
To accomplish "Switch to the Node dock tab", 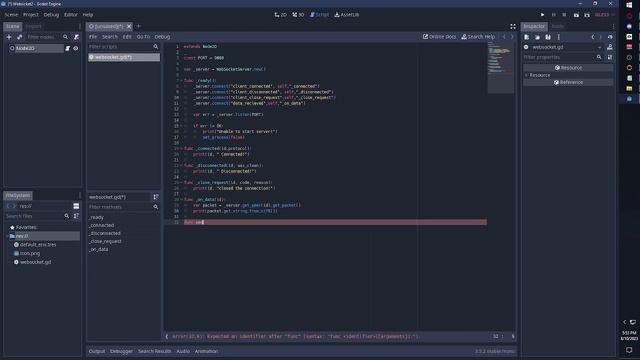I will pyautogui.click(x=558, y=27).
